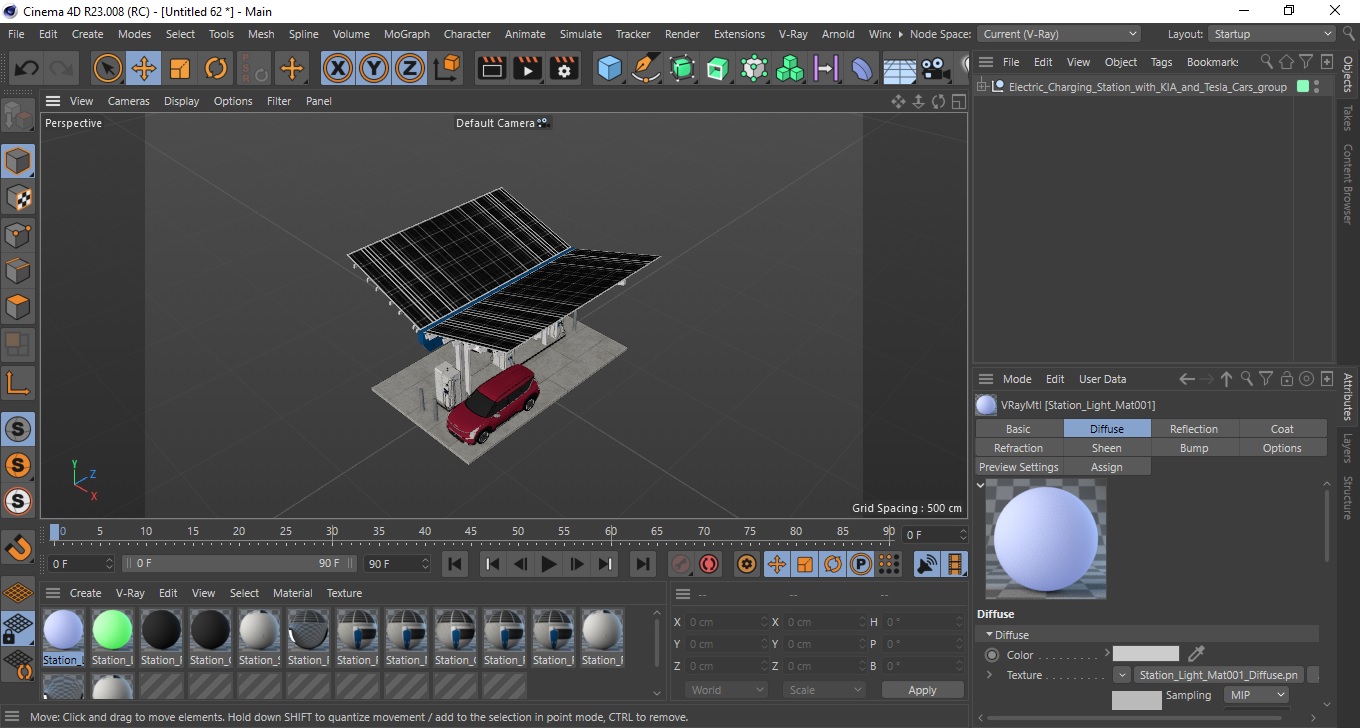Open the Layers side tab
Image resolution: width=1360 pixels, height=728 pixels.
1348,447
